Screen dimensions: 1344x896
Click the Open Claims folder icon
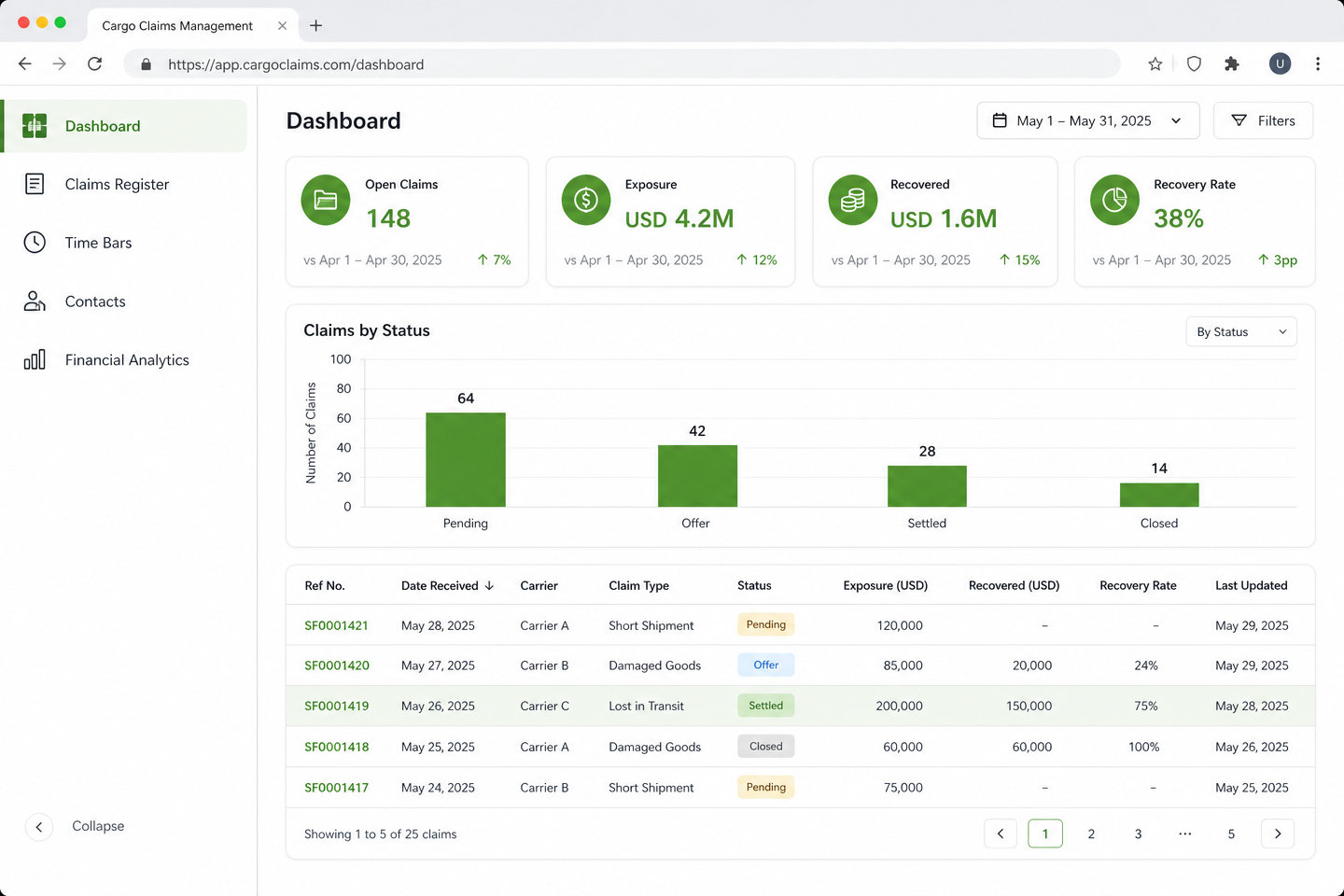point(326,200)
